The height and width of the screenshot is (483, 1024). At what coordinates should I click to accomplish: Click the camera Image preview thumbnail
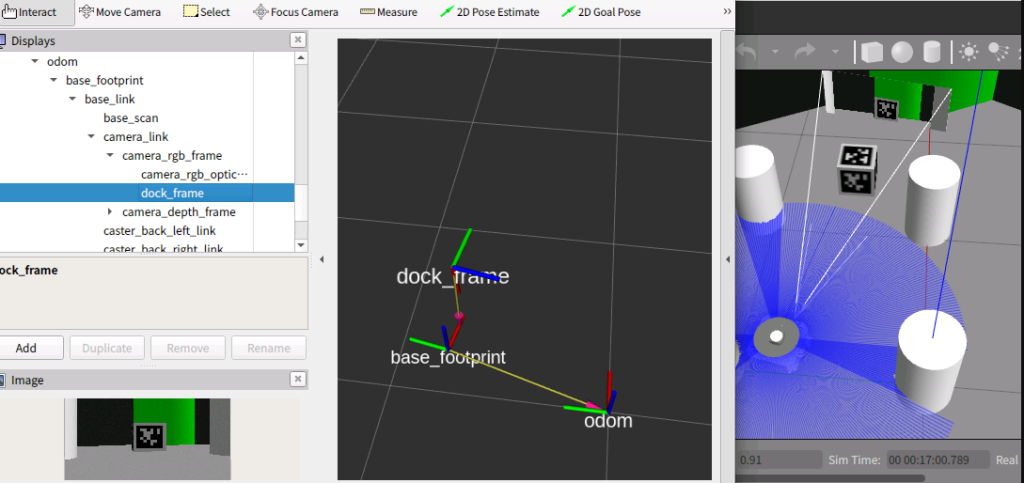(147, 438)
